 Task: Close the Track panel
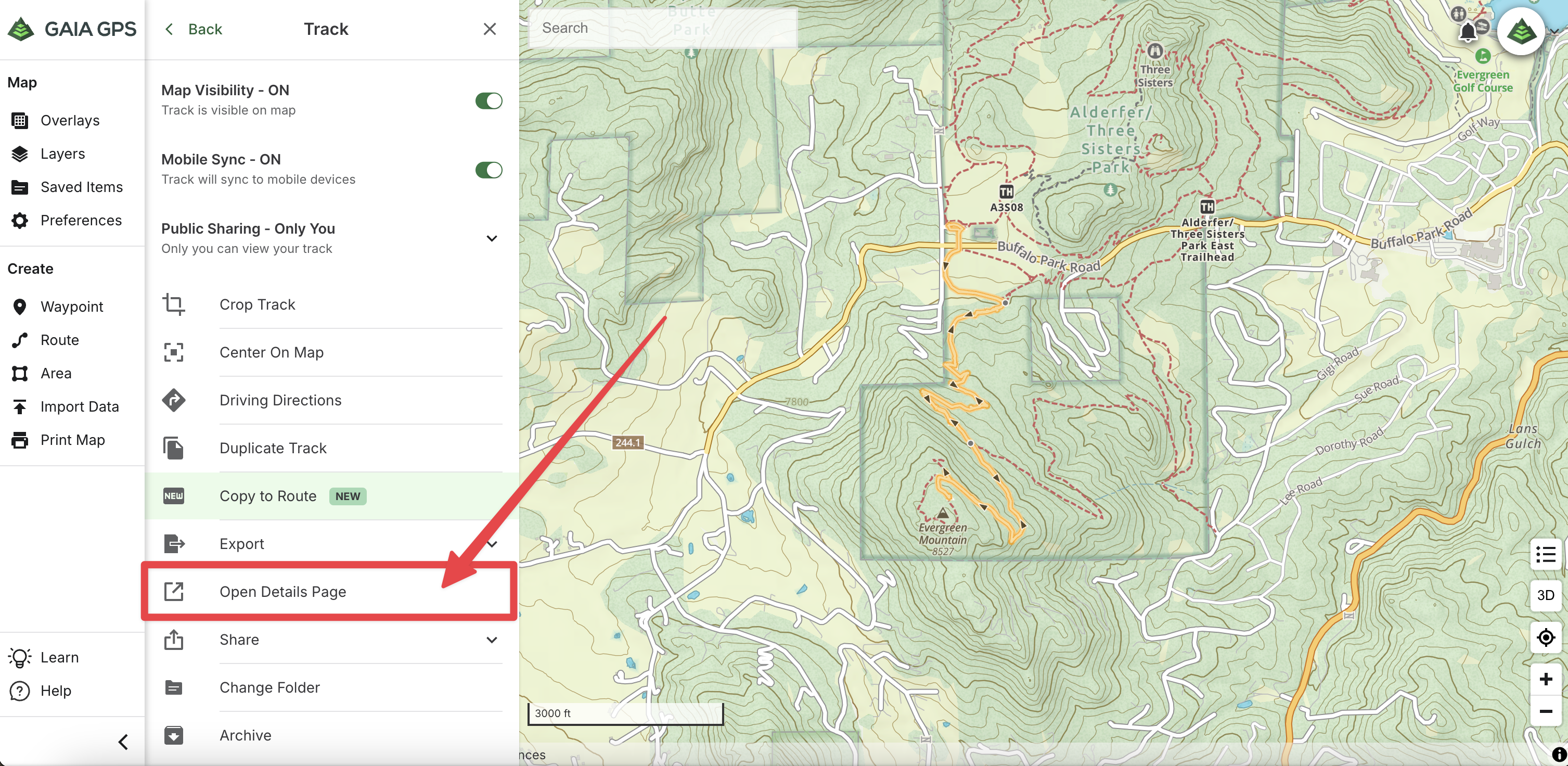490,29
